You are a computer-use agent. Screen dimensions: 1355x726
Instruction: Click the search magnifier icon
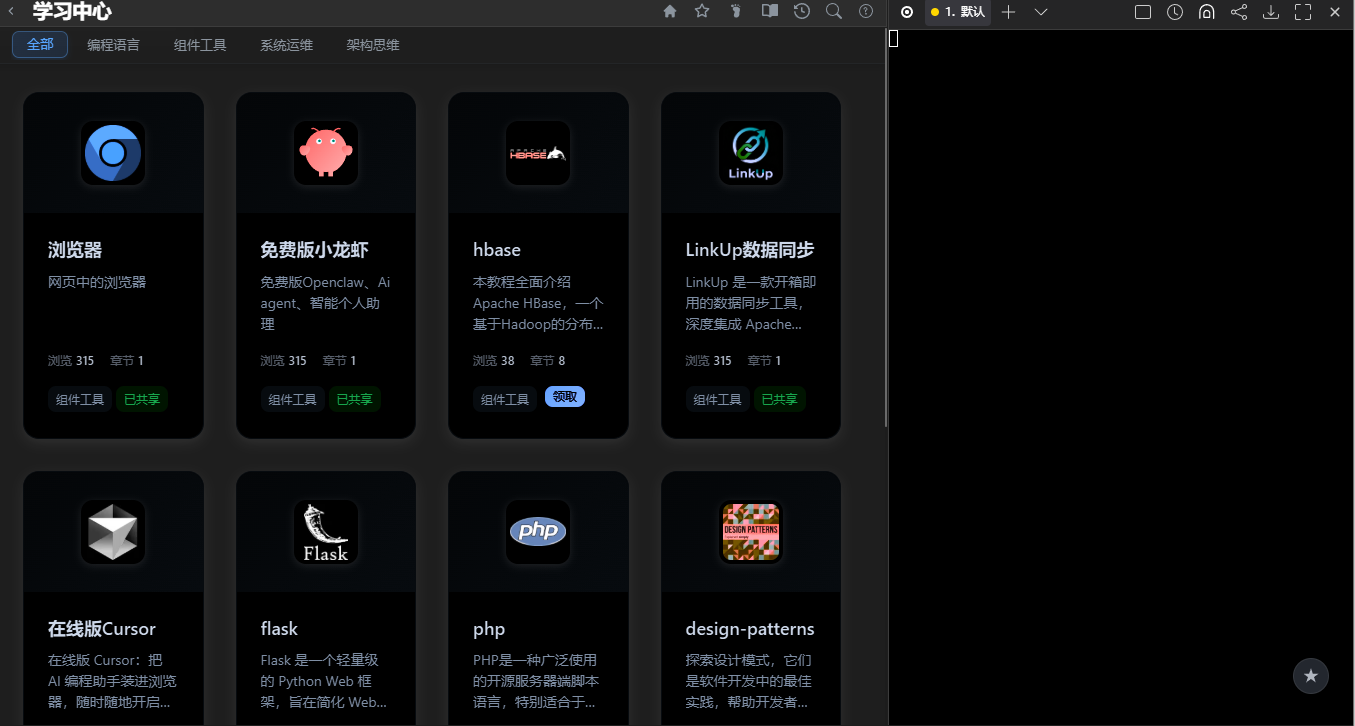coord(834,11)
